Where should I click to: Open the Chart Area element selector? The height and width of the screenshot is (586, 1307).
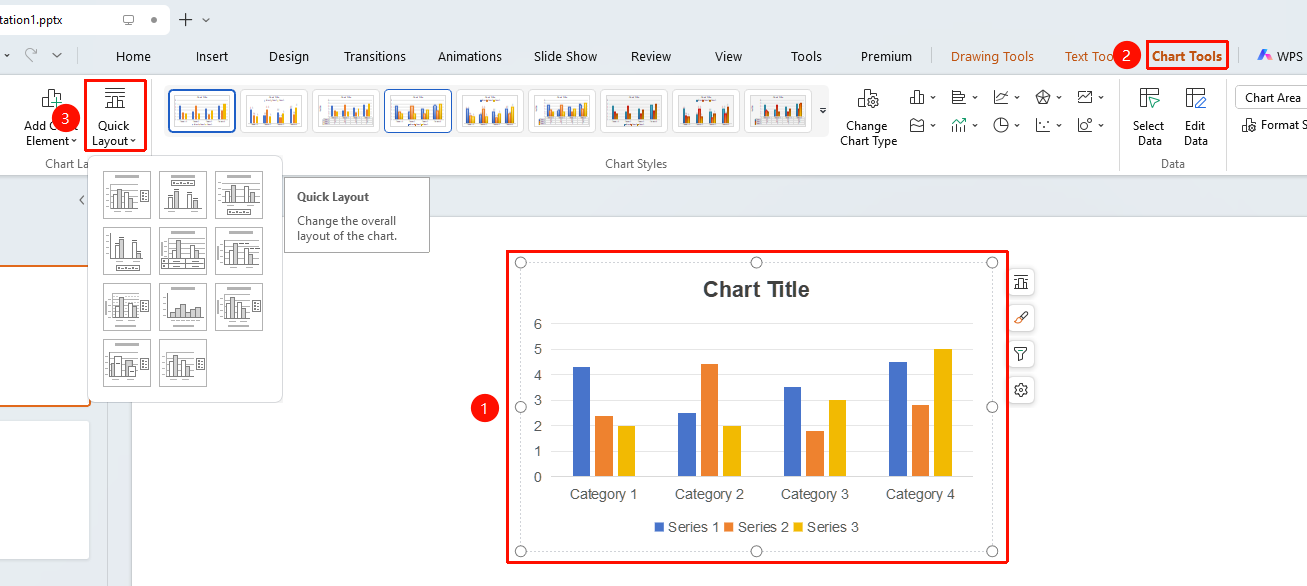(1272, 97)
